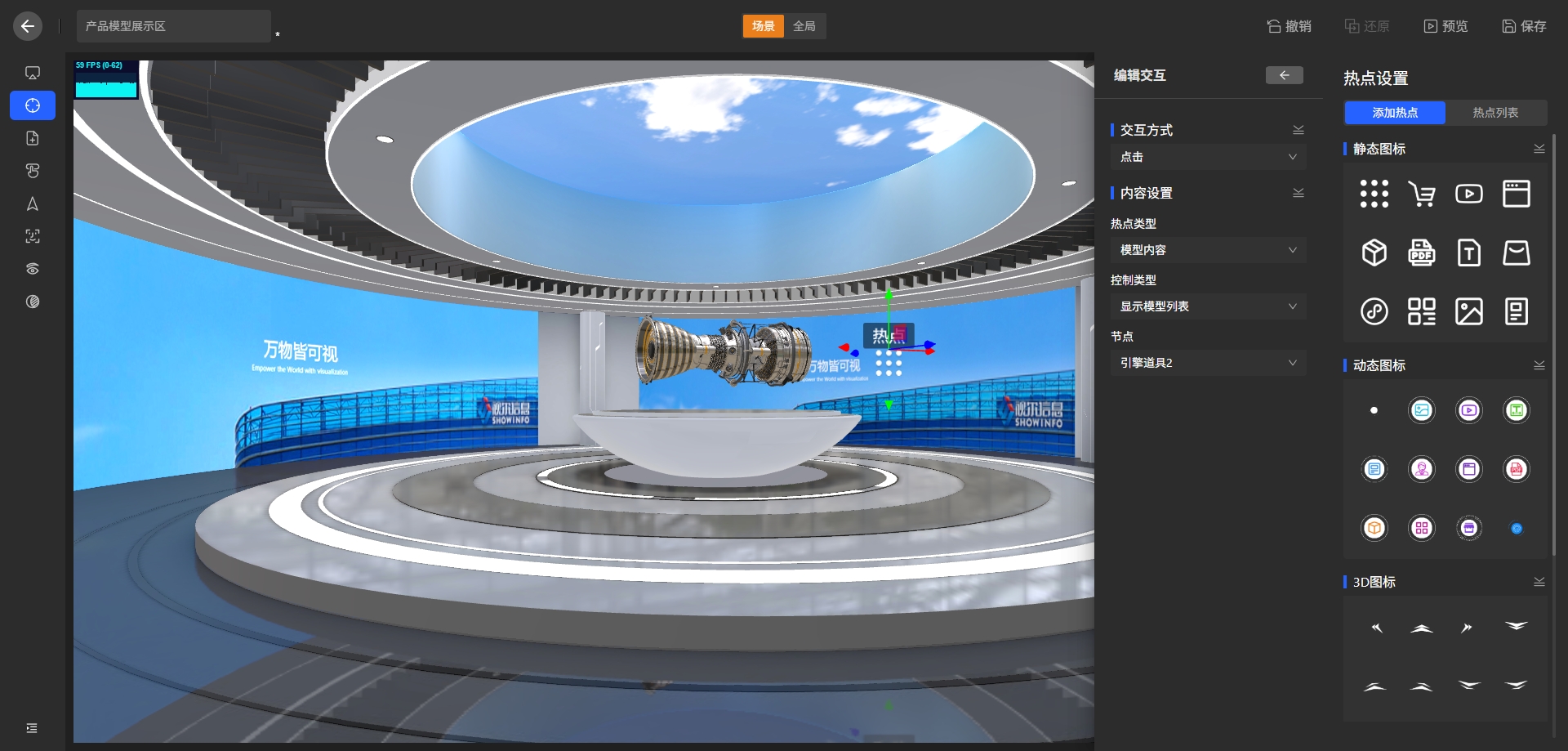Collapse the 静态图标 section
The image size is (1568, 751).
[x=1539, y=149]
